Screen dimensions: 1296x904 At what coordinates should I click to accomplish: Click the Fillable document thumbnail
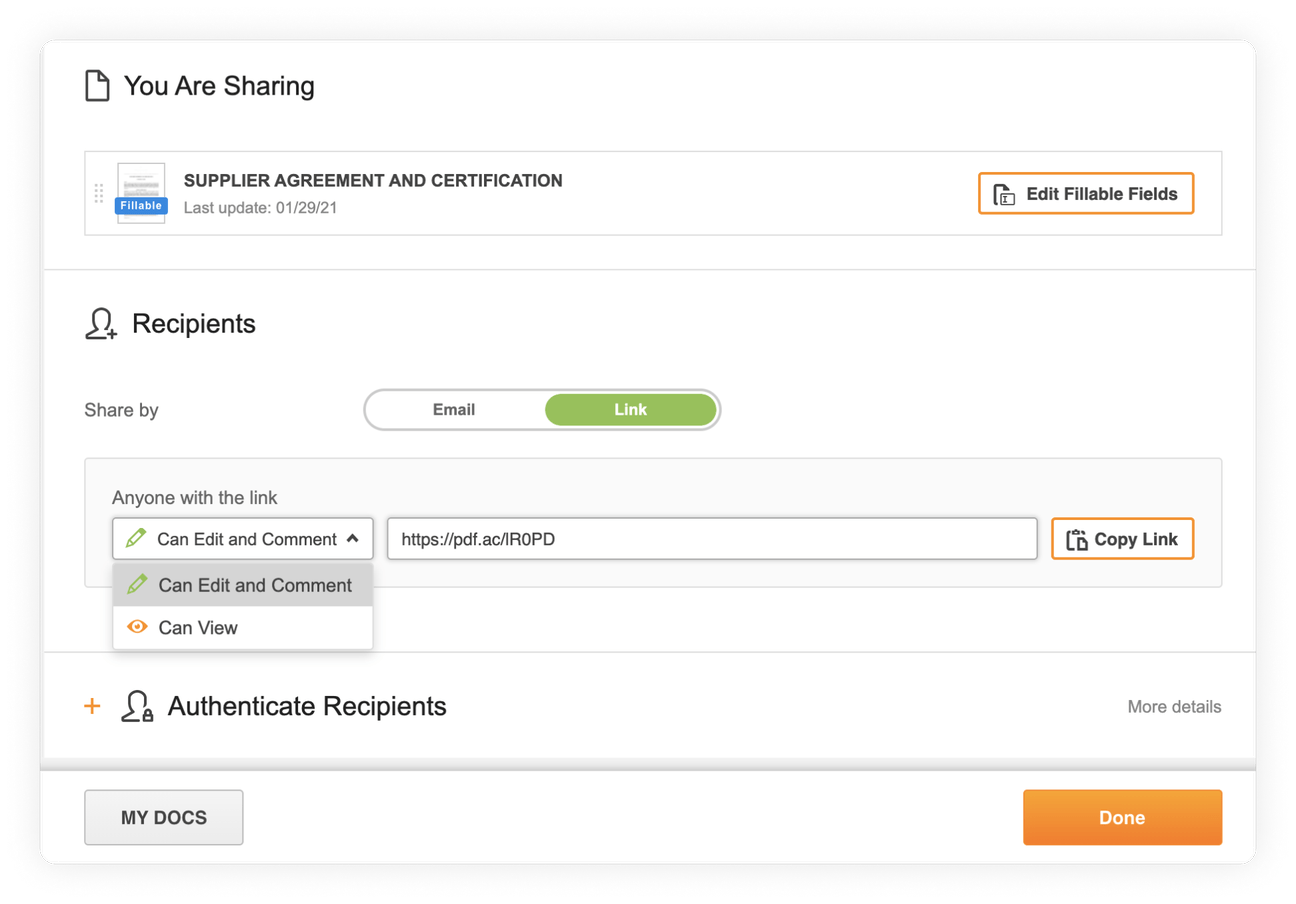(140, 192)
